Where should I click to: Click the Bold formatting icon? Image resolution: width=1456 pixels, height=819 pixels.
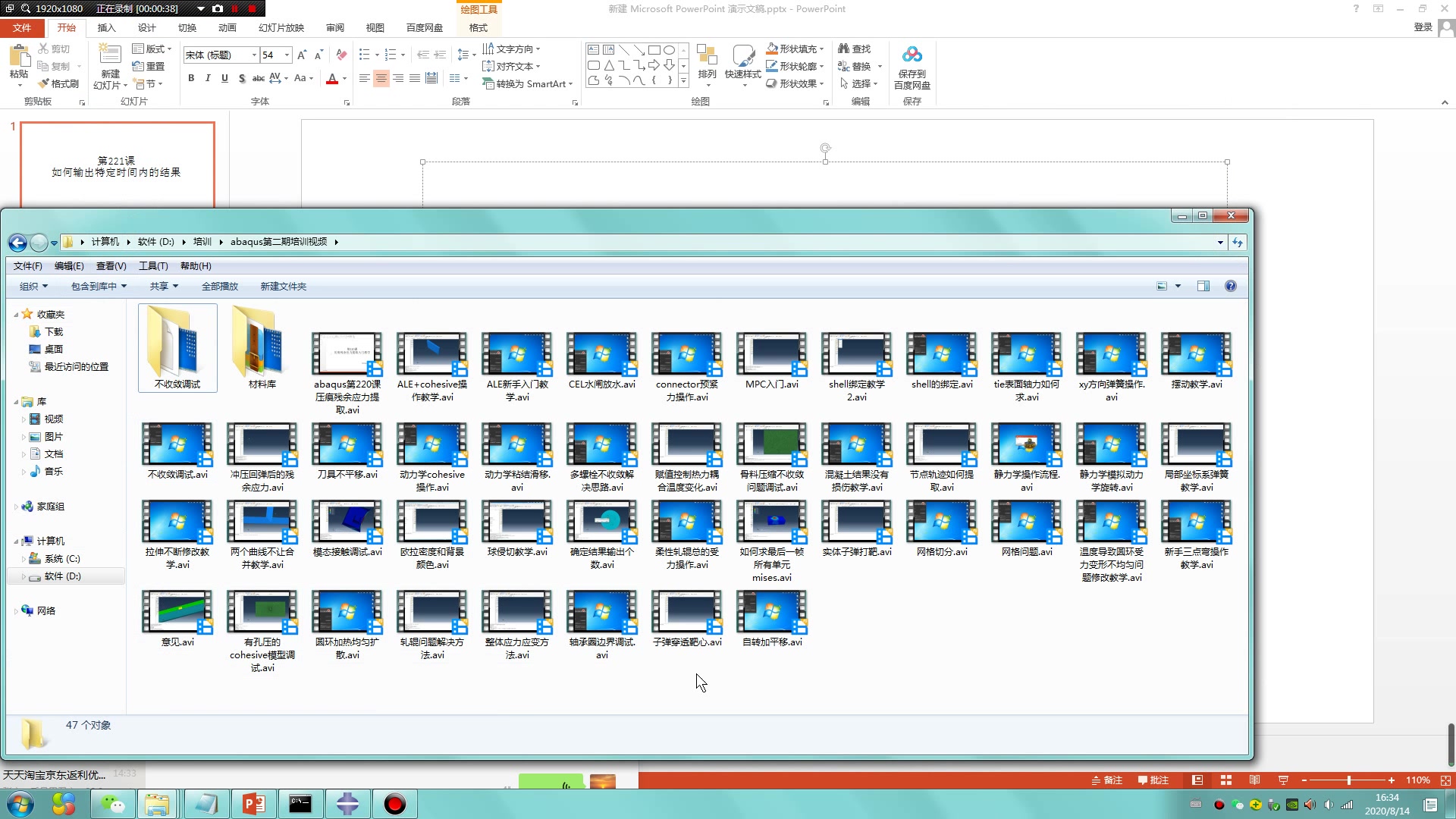[191, 78]
